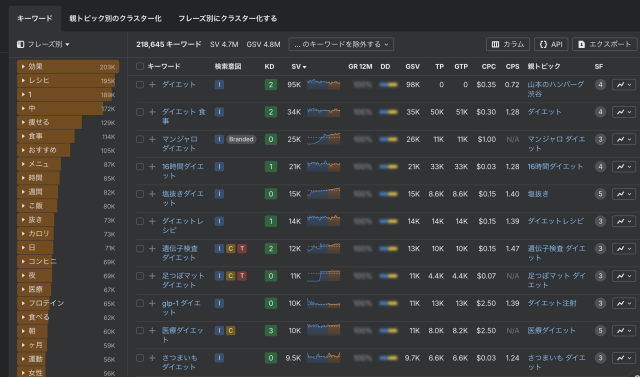
Task: Click エクスポート export button
Action: click(604, 44)
